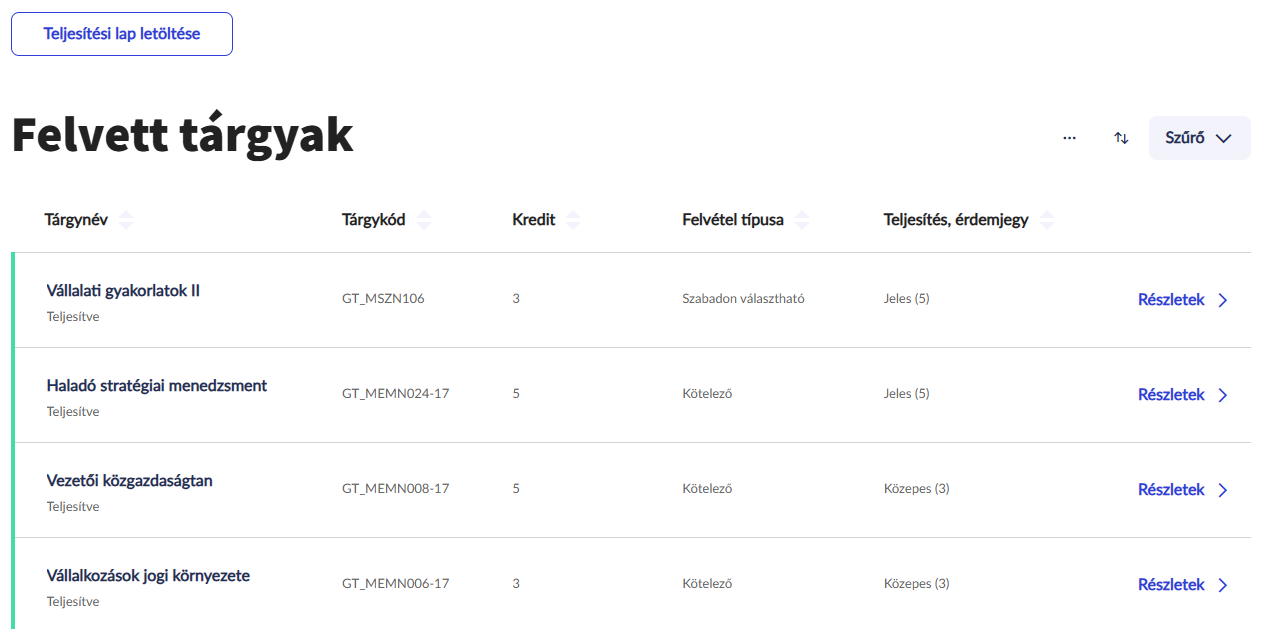Sort table by Tárgykód column arrows

click(x=424, y=220)
